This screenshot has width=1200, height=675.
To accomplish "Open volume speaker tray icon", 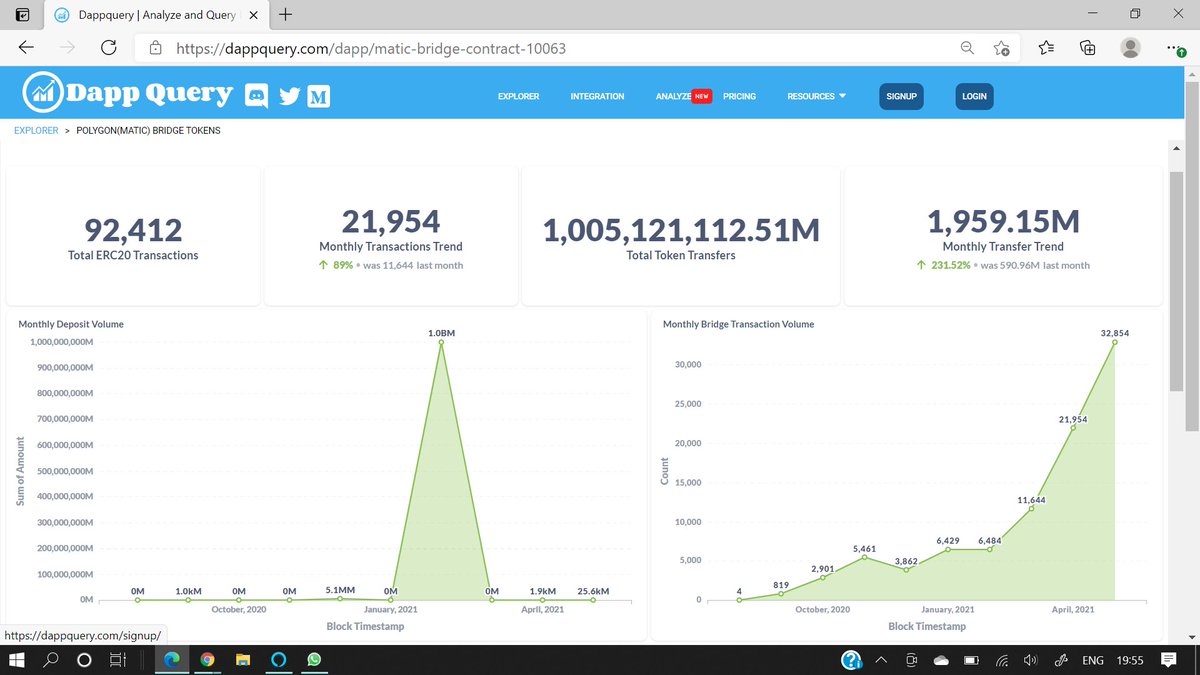I will point(1031,660).
